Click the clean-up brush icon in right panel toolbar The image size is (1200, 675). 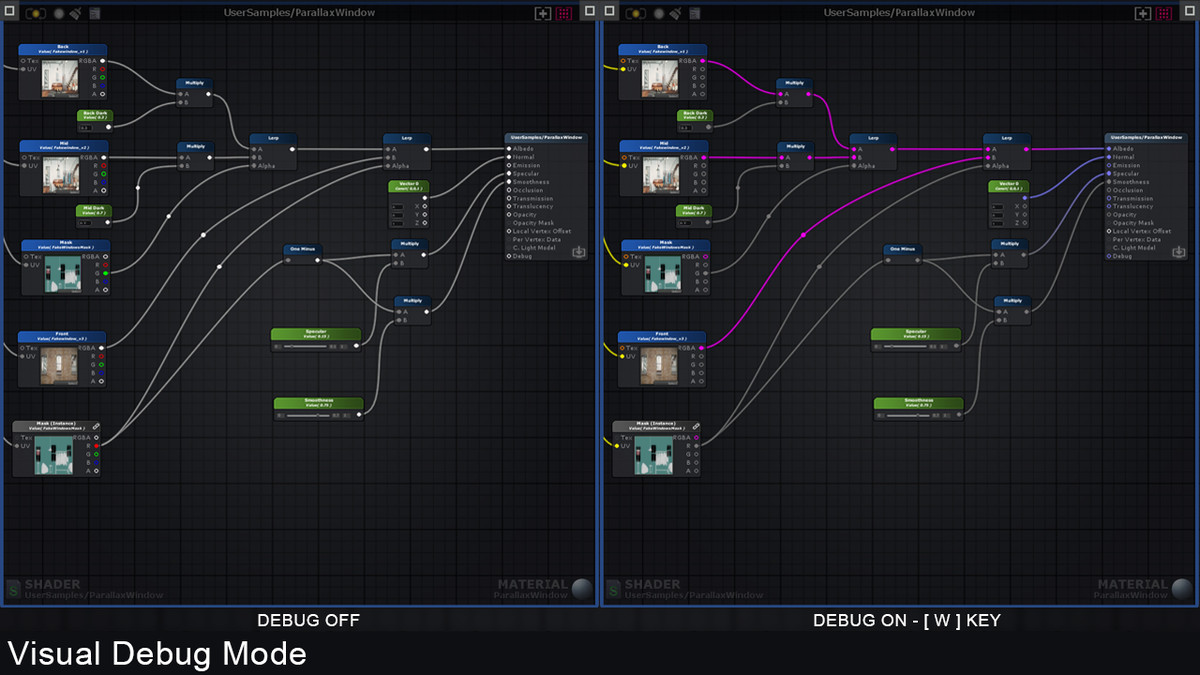coord(677,14)
